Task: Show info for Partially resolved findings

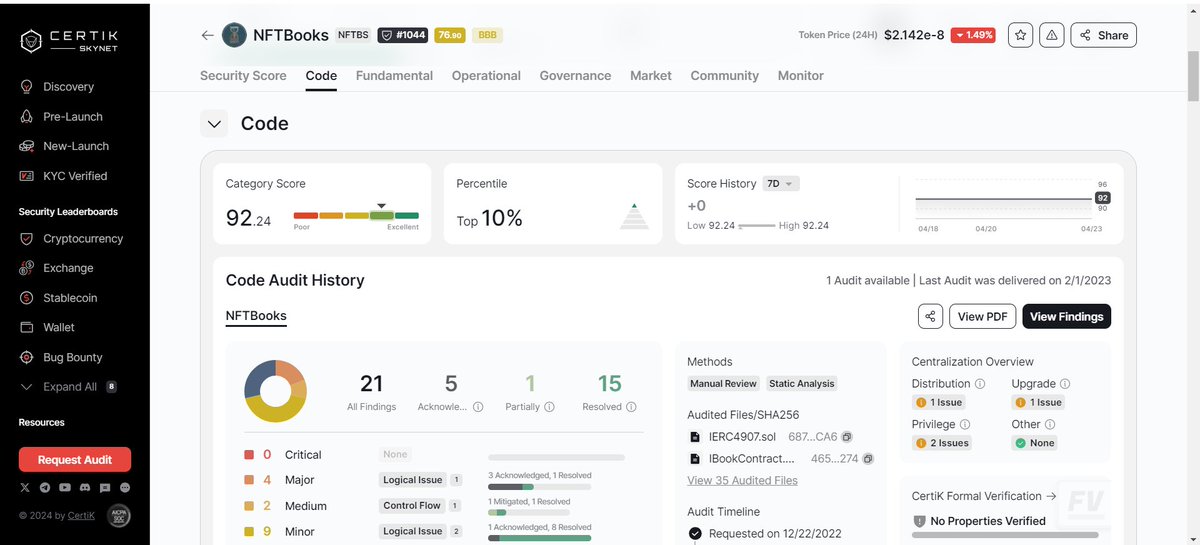Action: click(x=550, y=407)
